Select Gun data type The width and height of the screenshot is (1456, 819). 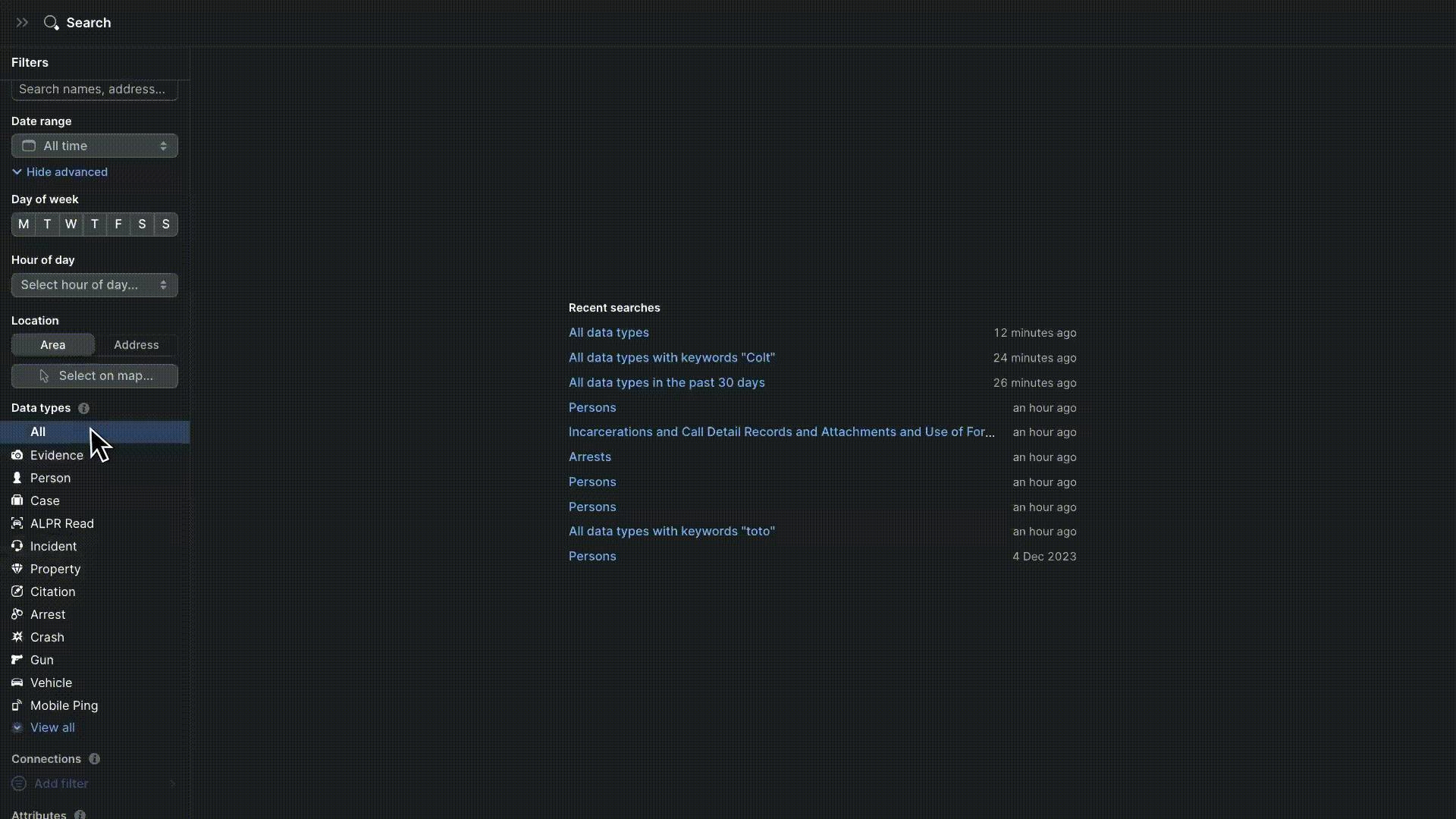(95, 660)
